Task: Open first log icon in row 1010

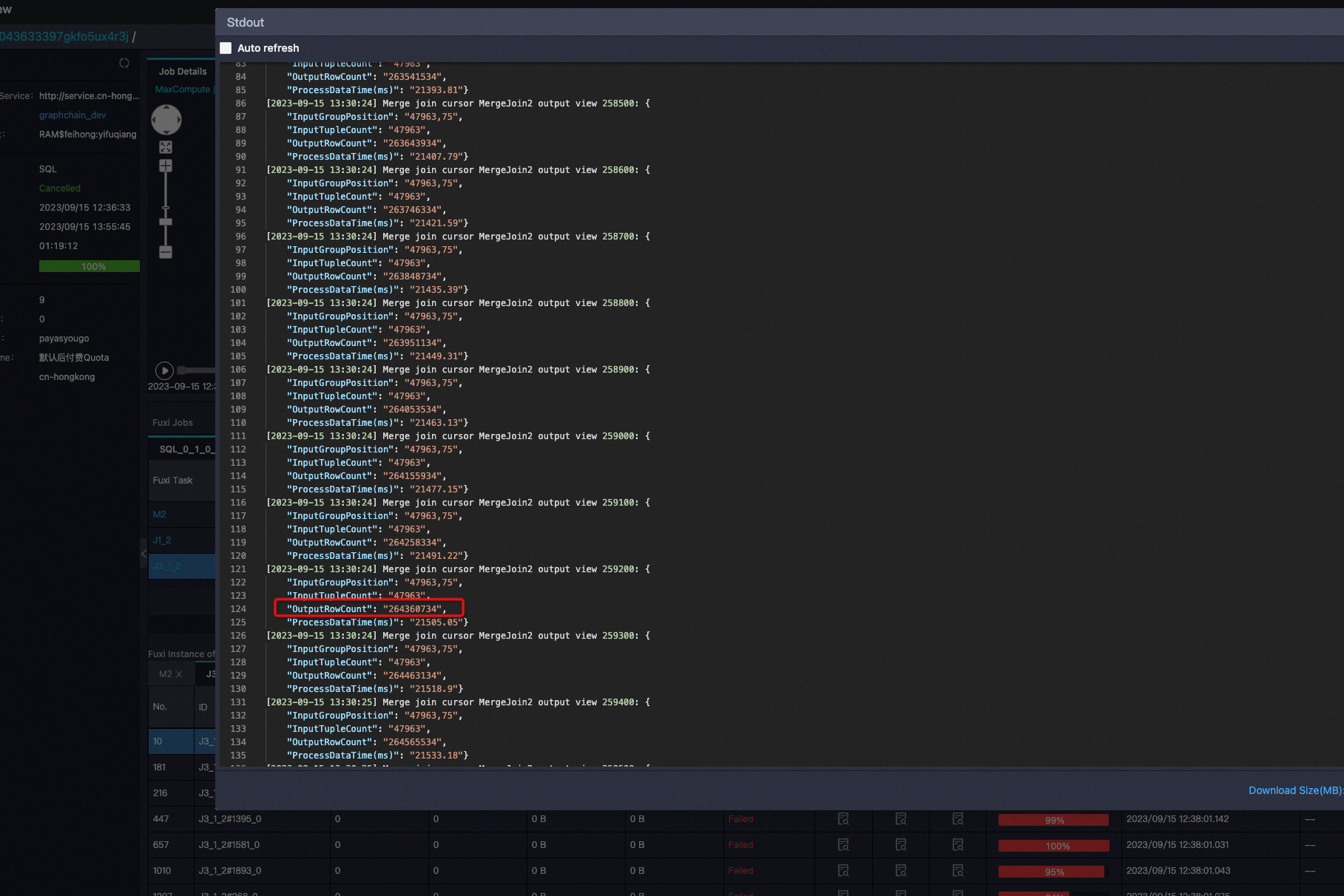Action: (x=843, y=871)
